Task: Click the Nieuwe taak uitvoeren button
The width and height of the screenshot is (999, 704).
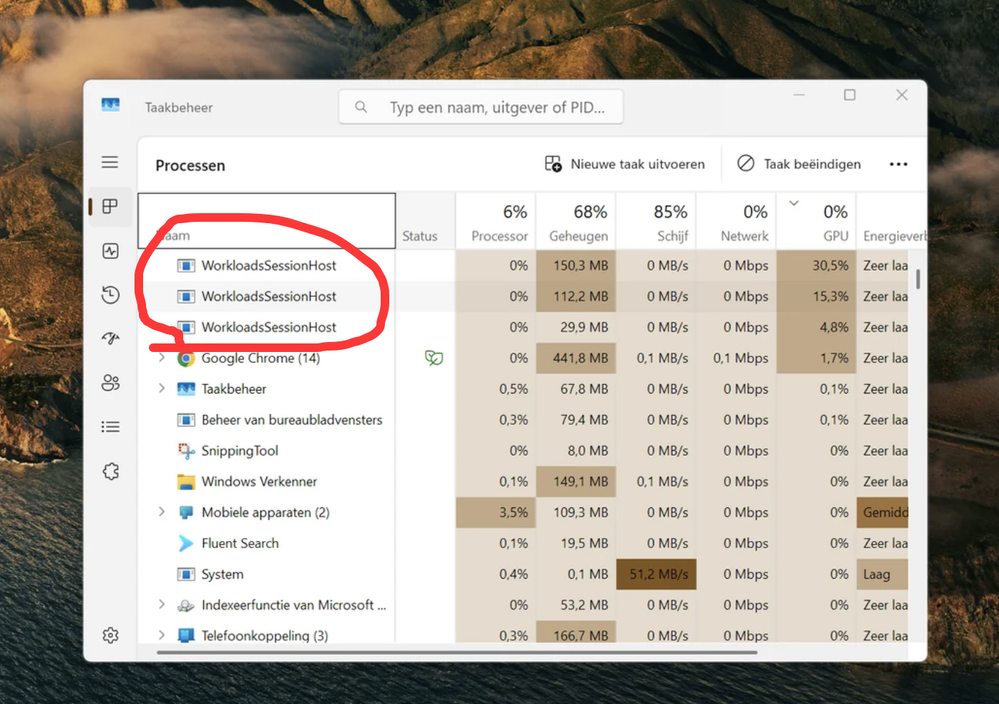Action: pos(624,164)
